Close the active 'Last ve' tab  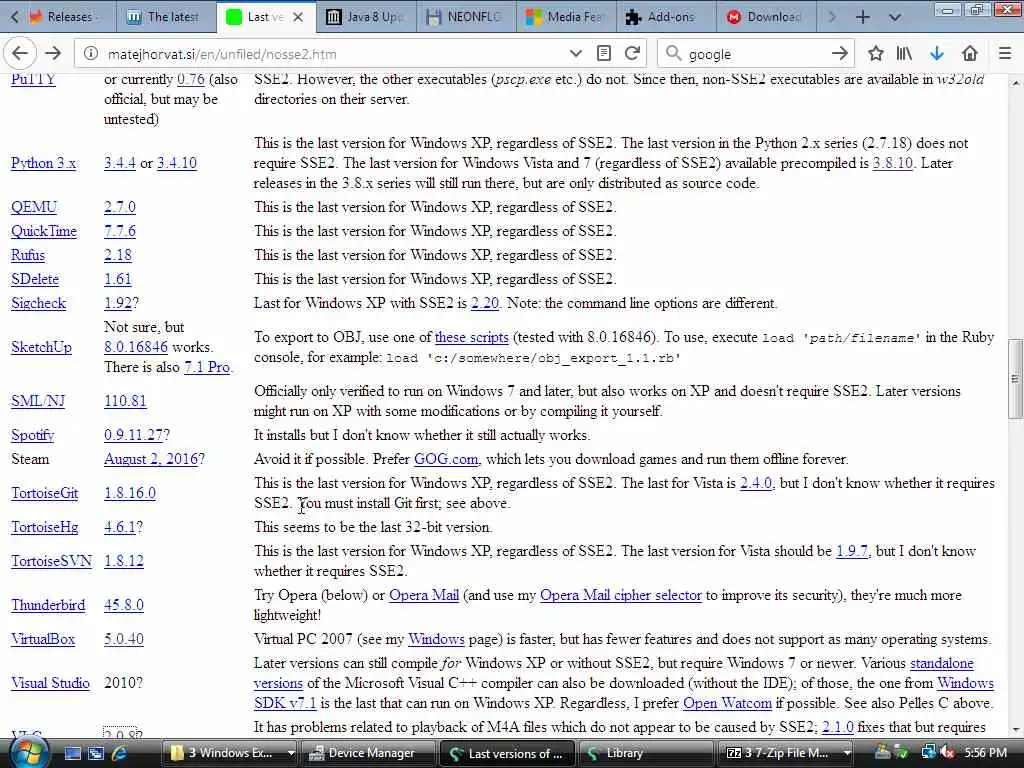click(x=298, y=17)
